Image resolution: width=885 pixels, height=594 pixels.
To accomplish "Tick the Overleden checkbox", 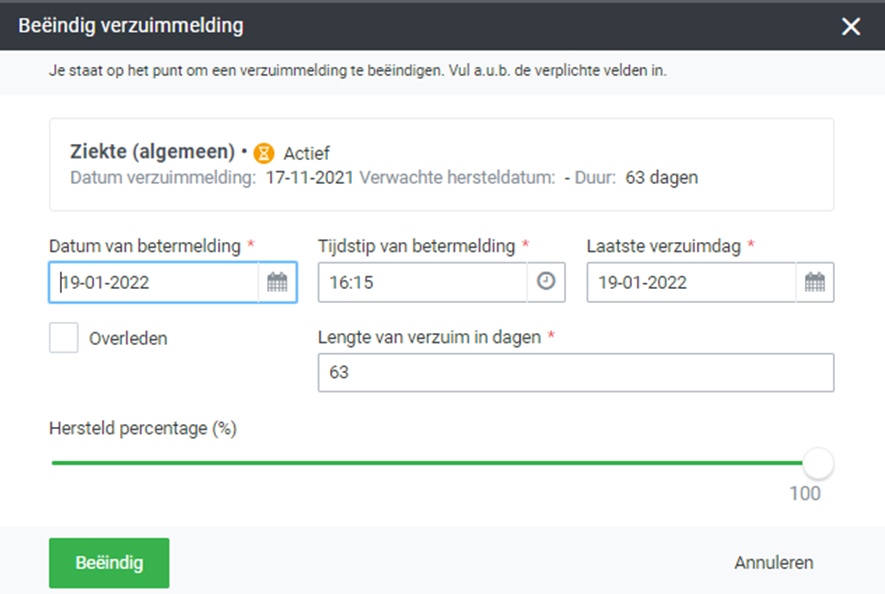I will pos(64,338).
